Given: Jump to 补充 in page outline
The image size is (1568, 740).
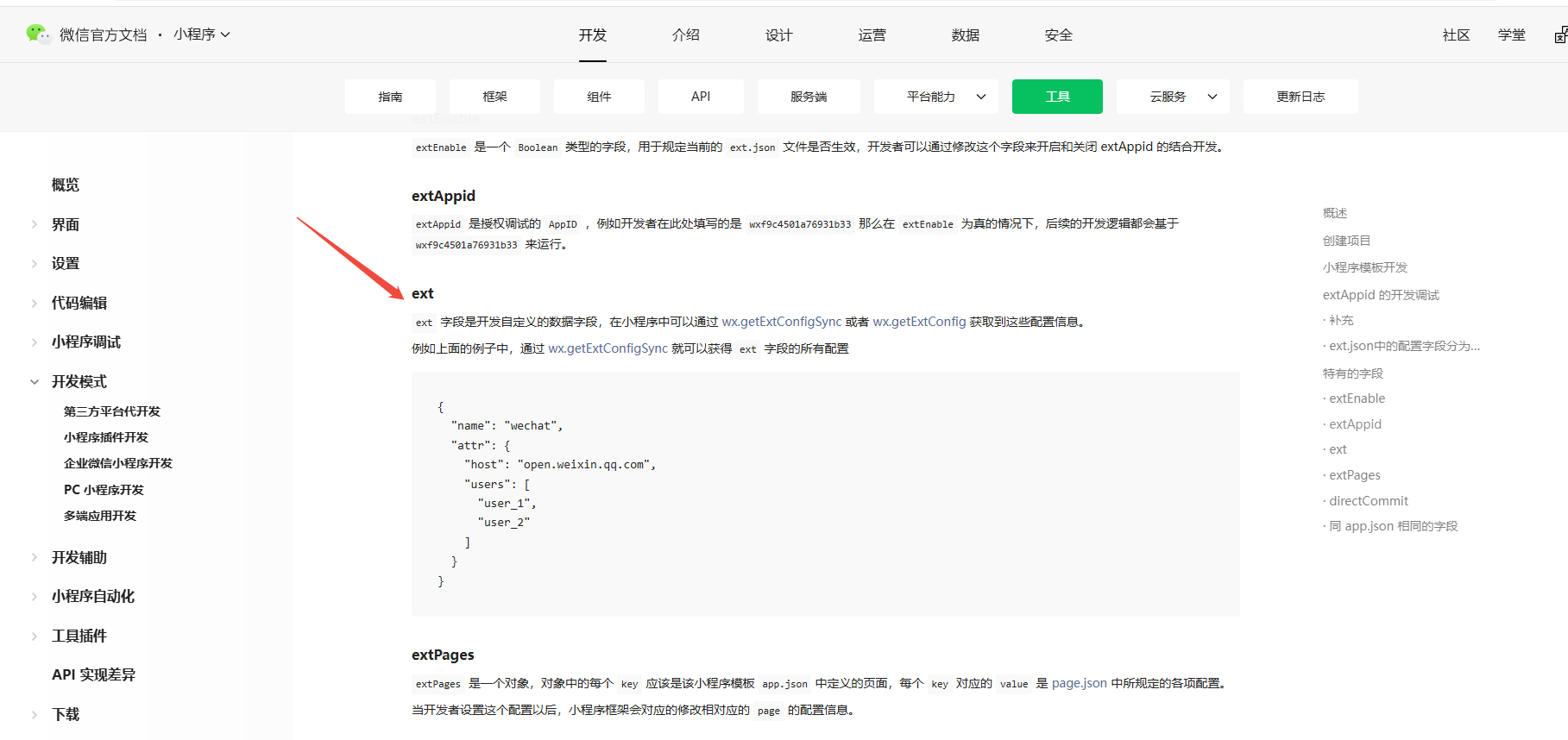Looking at the screenshot, I should coord(1341,320).
